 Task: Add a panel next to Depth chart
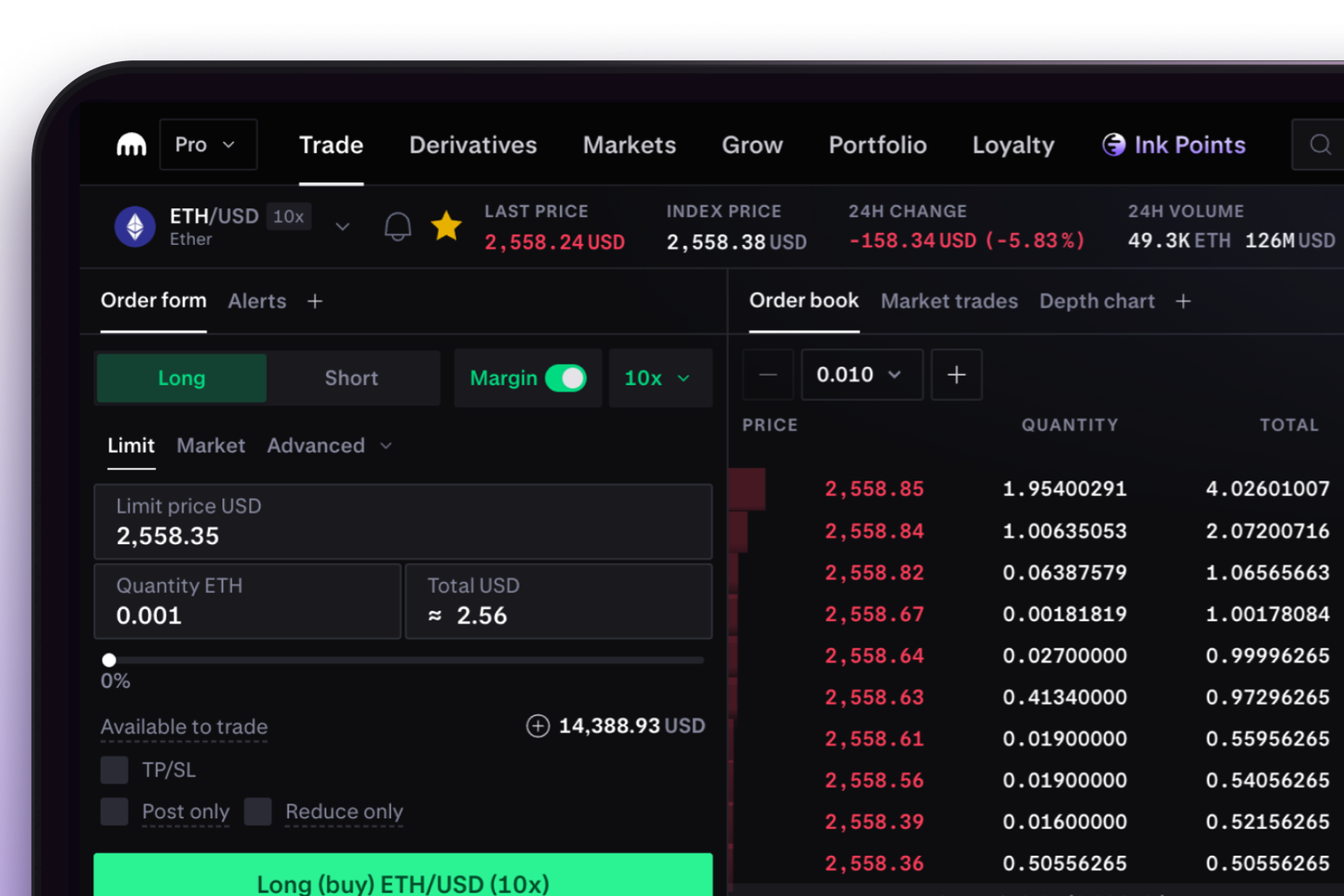click(1183, 301)
